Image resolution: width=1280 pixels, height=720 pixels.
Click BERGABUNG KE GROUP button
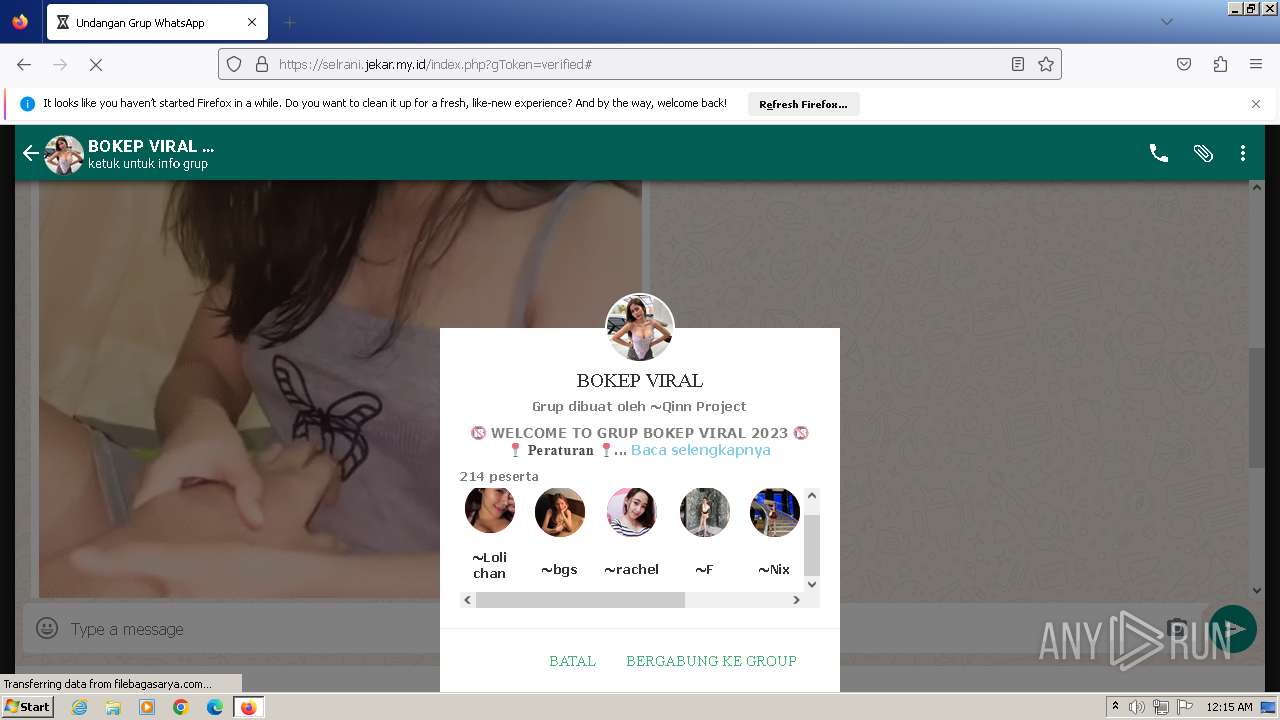[711, 661]
